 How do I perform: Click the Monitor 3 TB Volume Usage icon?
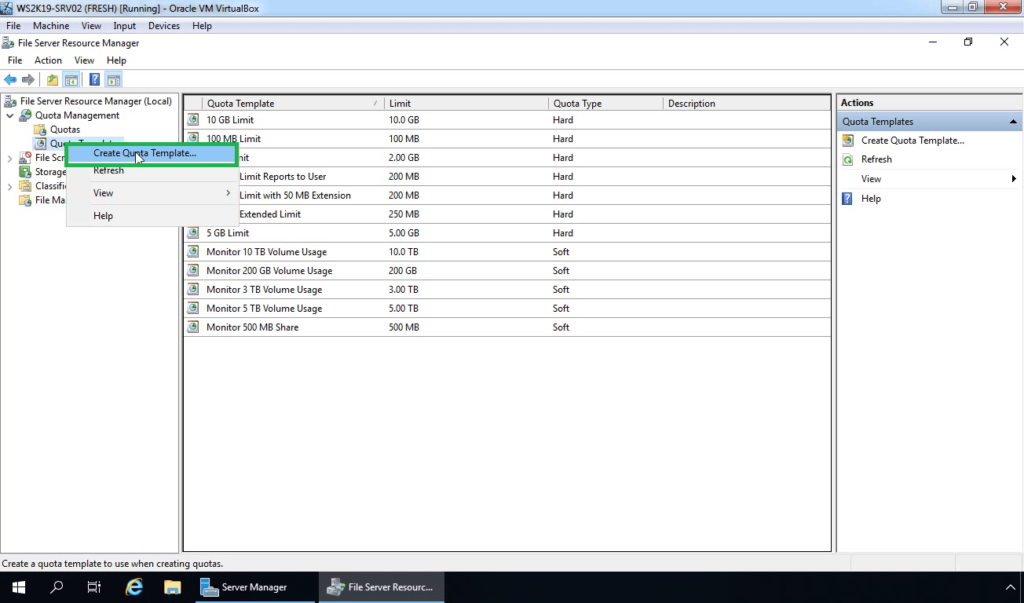[193, 289]
